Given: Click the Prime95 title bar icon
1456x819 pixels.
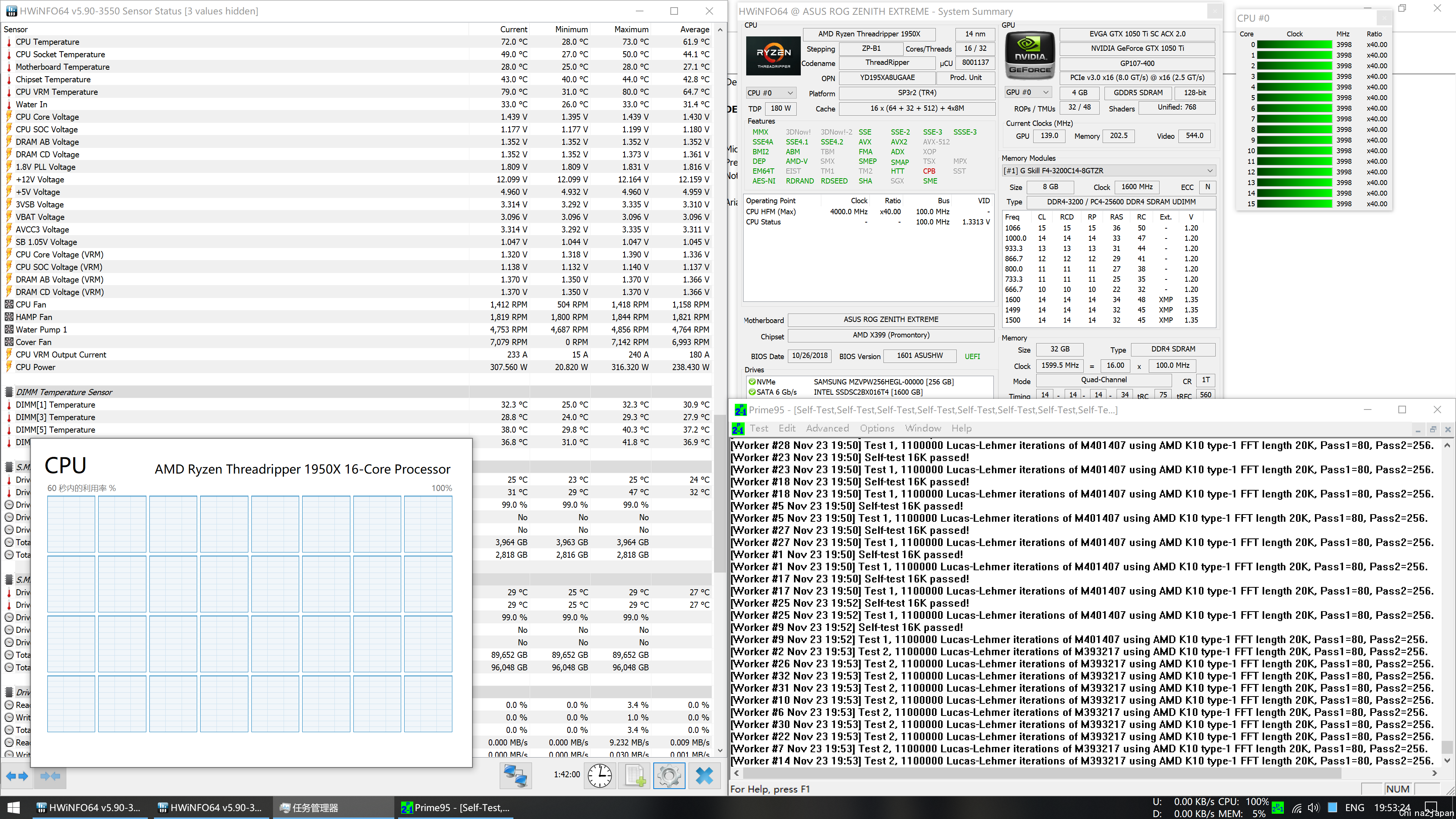Looking at the screenshot, I should click(740, 410).
